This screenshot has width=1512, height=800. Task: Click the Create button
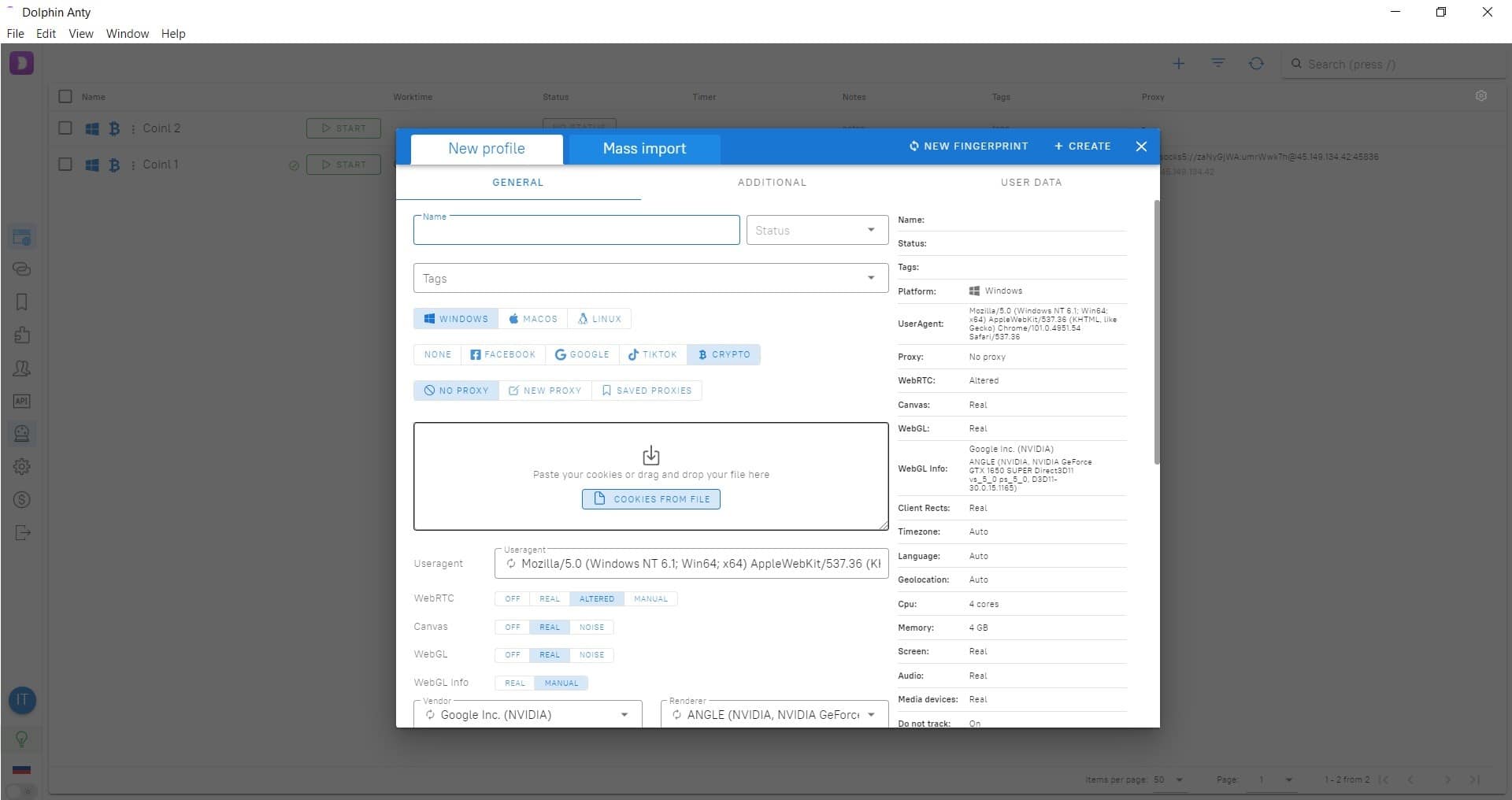(1083, 146)
